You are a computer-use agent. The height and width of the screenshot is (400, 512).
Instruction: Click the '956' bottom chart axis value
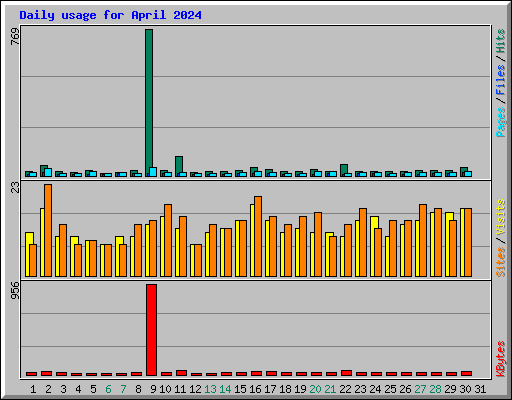click(x=15, y=290)
